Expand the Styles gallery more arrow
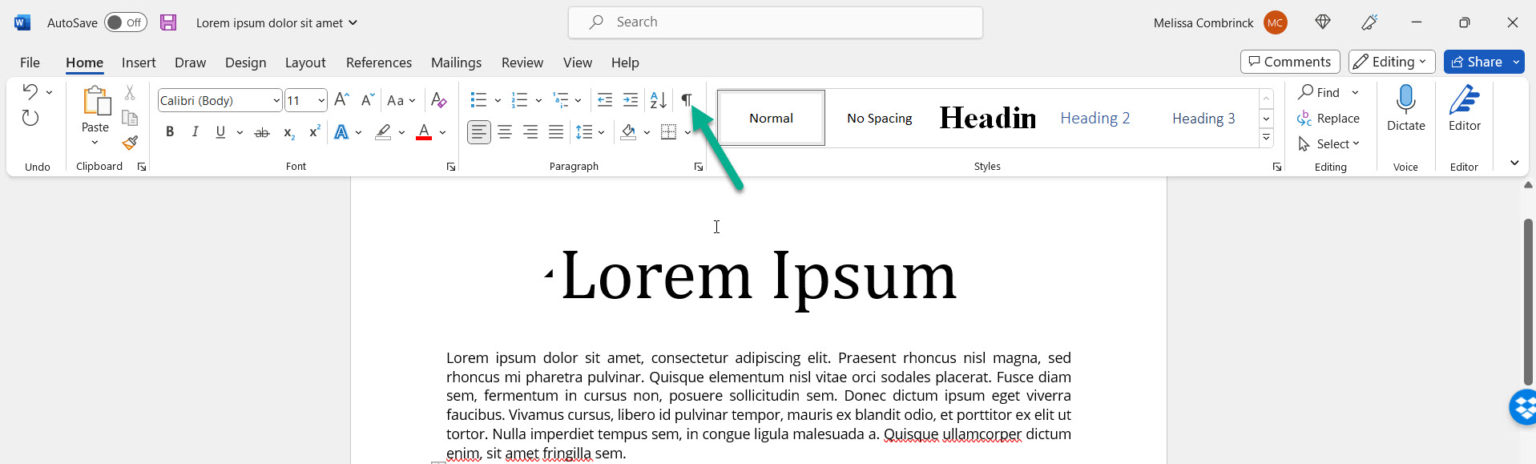 coord(1266,137)
